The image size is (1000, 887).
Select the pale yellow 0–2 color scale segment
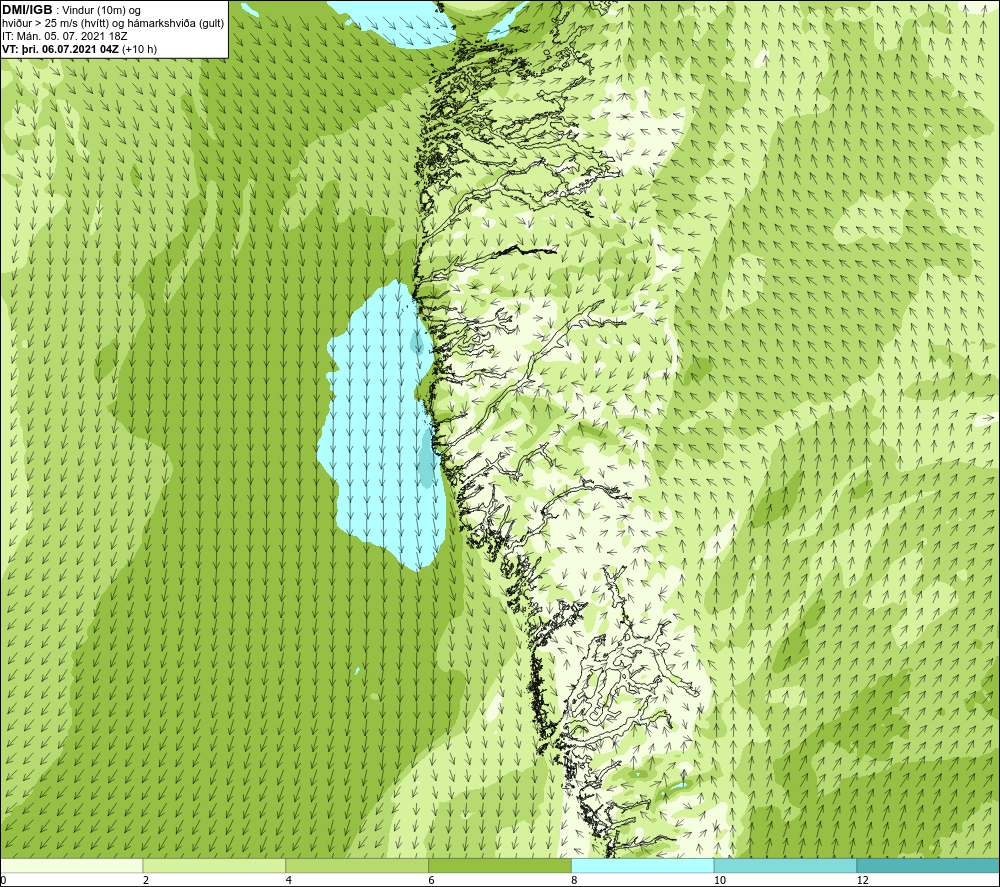coord(71,865)
